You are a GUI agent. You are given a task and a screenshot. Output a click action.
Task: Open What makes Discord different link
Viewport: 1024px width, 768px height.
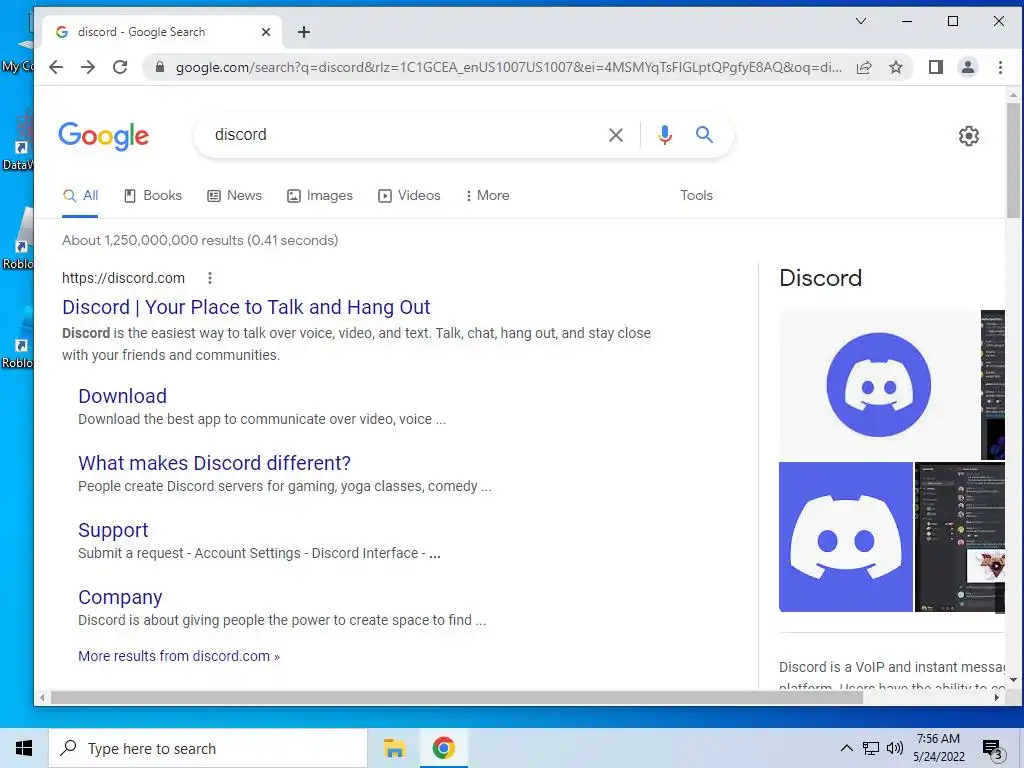pyautogui.click(x=214, y=463)
